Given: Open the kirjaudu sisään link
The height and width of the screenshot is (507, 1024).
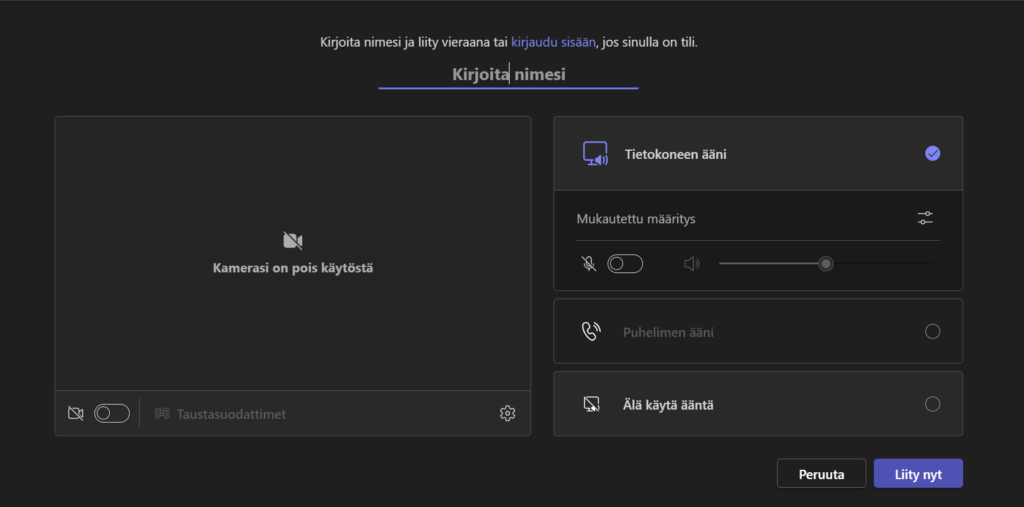Looking at the screenshot, I should tap(553, 42).
